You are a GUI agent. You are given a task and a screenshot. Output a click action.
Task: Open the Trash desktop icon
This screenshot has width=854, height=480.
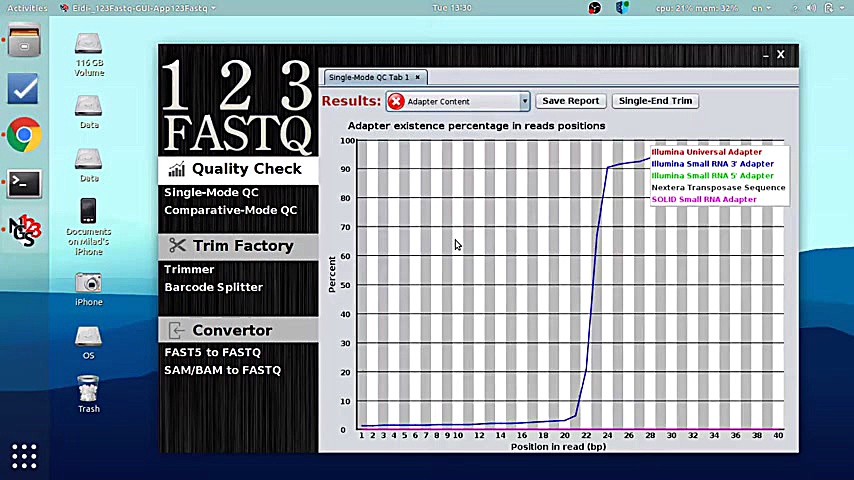click(x=89, y=390)
